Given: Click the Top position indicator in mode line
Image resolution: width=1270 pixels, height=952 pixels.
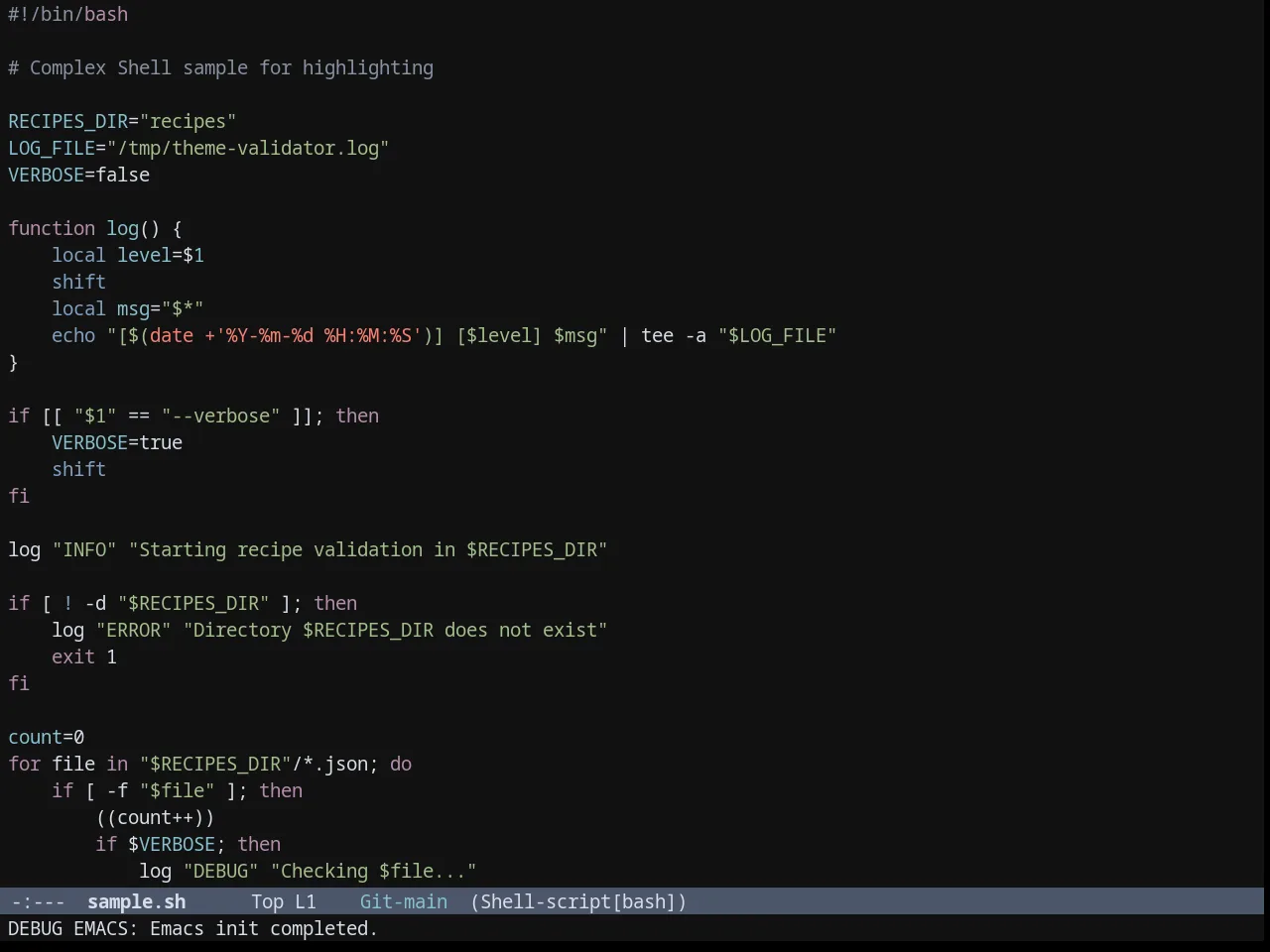Looking at the screenshot, I should (x=268, y=901).
